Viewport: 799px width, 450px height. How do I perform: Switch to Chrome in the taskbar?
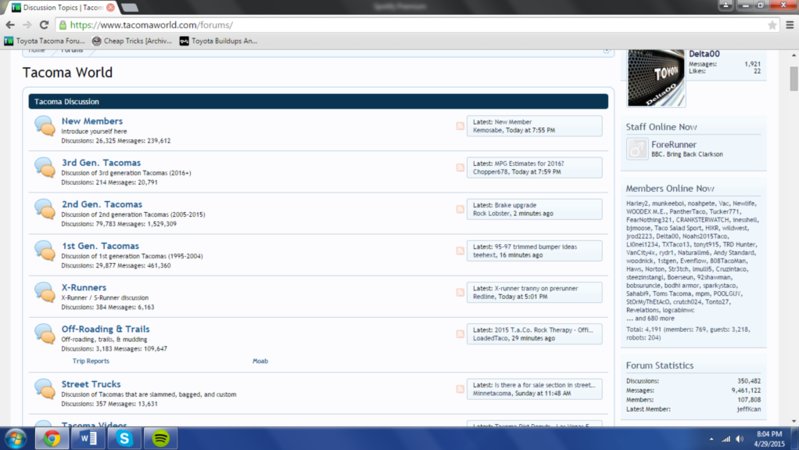pyautogui.click(x=51, y=438)
